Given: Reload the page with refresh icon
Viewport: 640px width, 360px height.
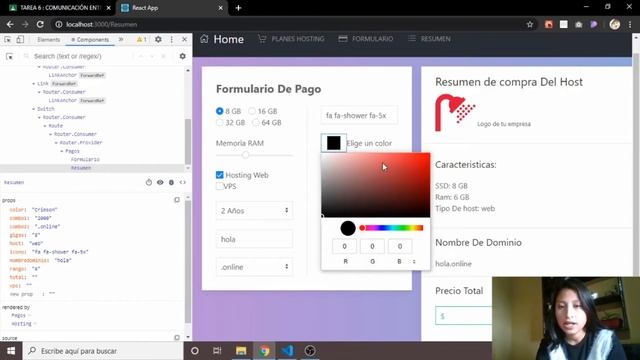Looking at the screenshot, I should click(x=40, y=24).
